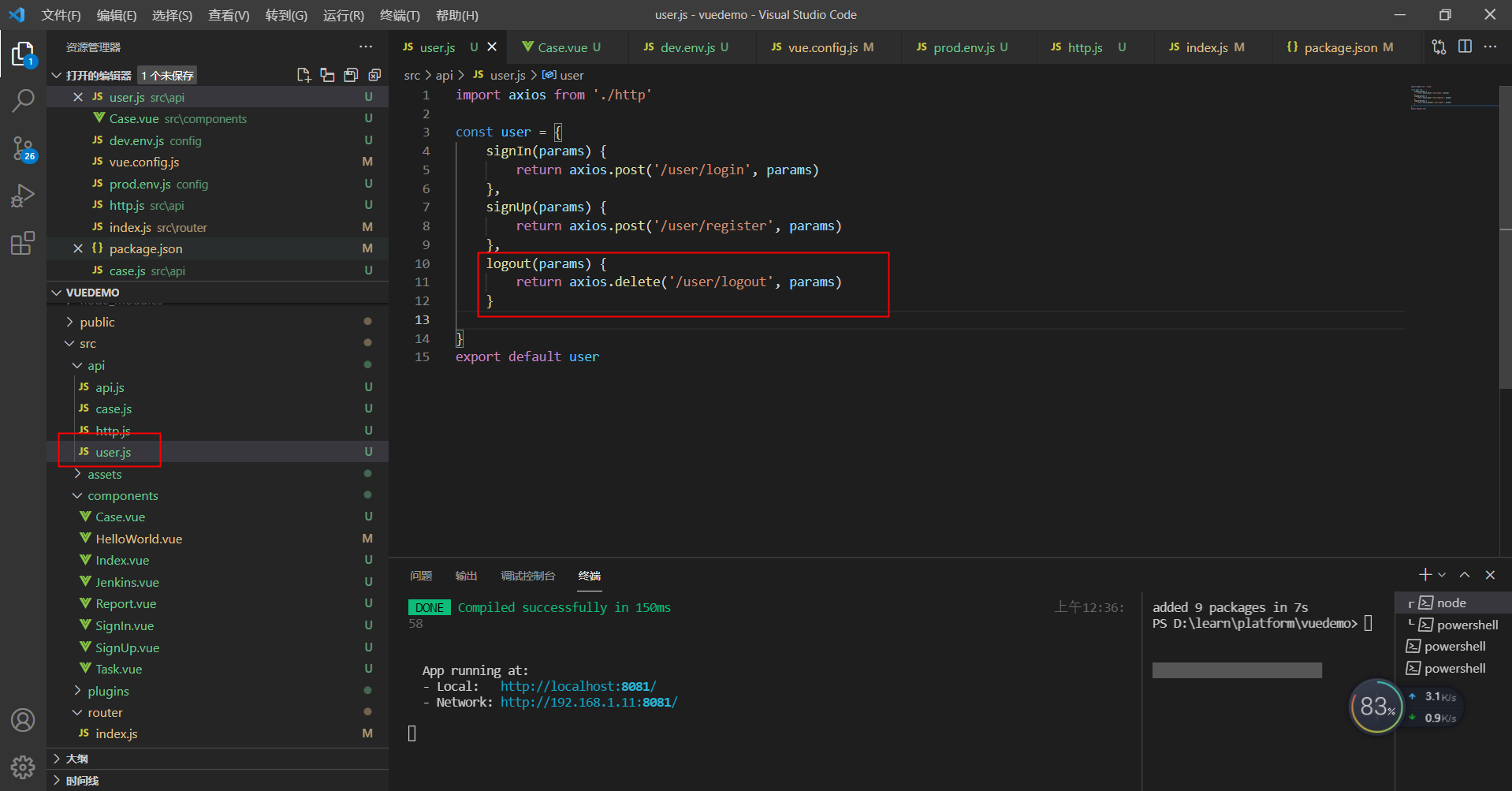Close user.js in open editors list

click(77, 97)
